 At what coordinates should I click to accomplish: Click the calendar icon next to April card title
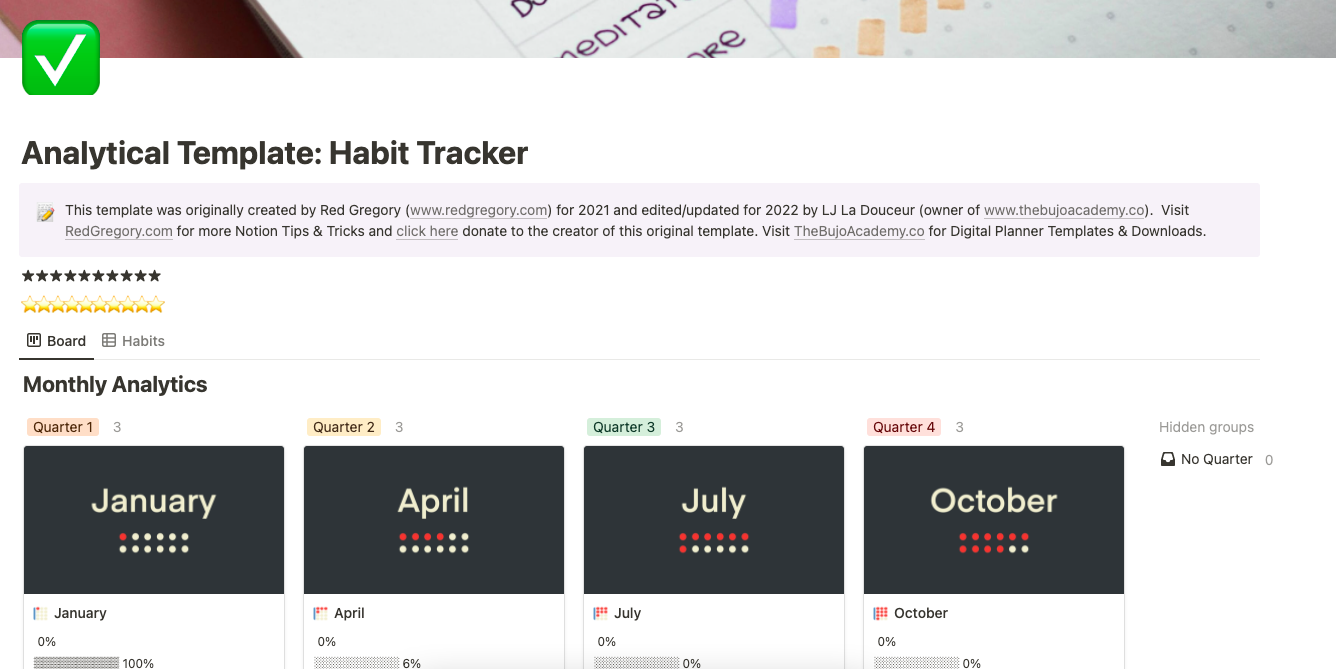320,612
